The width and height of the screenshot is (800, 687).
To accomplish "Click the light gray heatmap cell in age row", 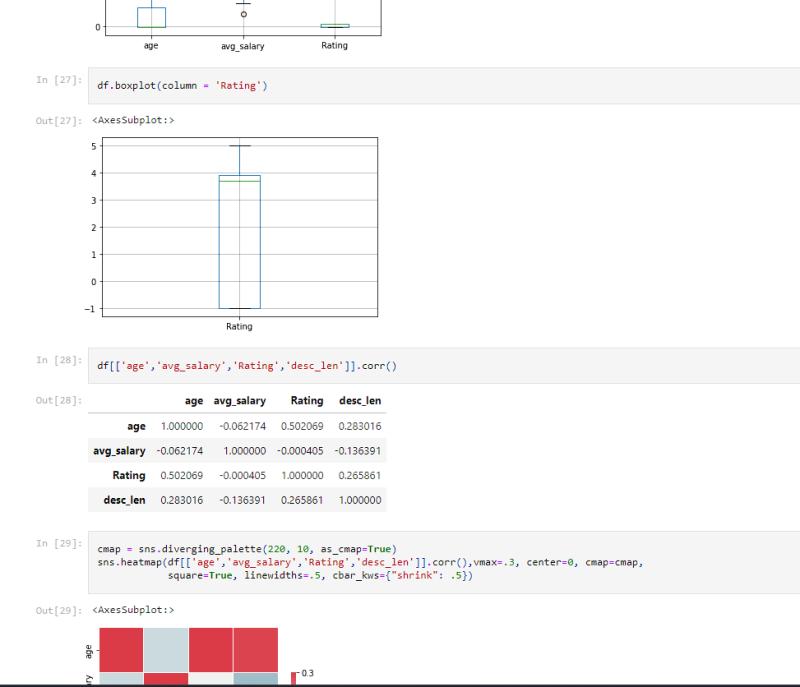I will coord(165,649).
